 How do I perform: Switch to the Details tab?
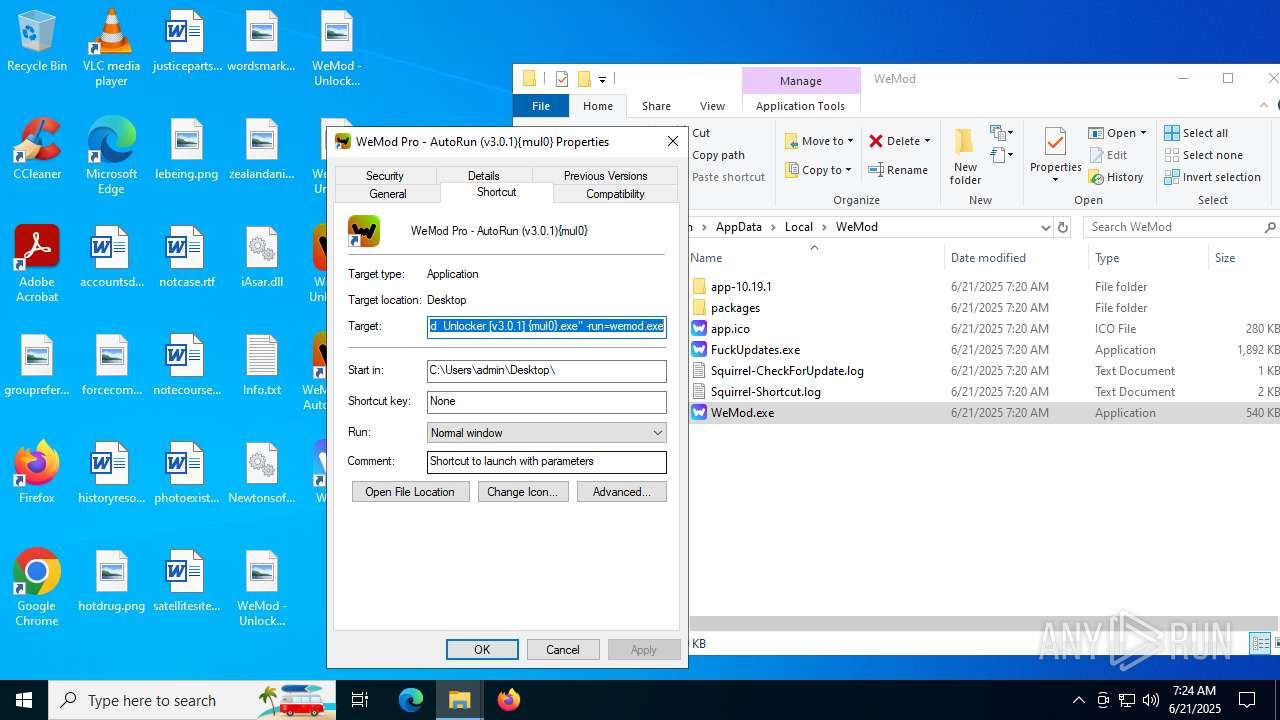[484, 175]
